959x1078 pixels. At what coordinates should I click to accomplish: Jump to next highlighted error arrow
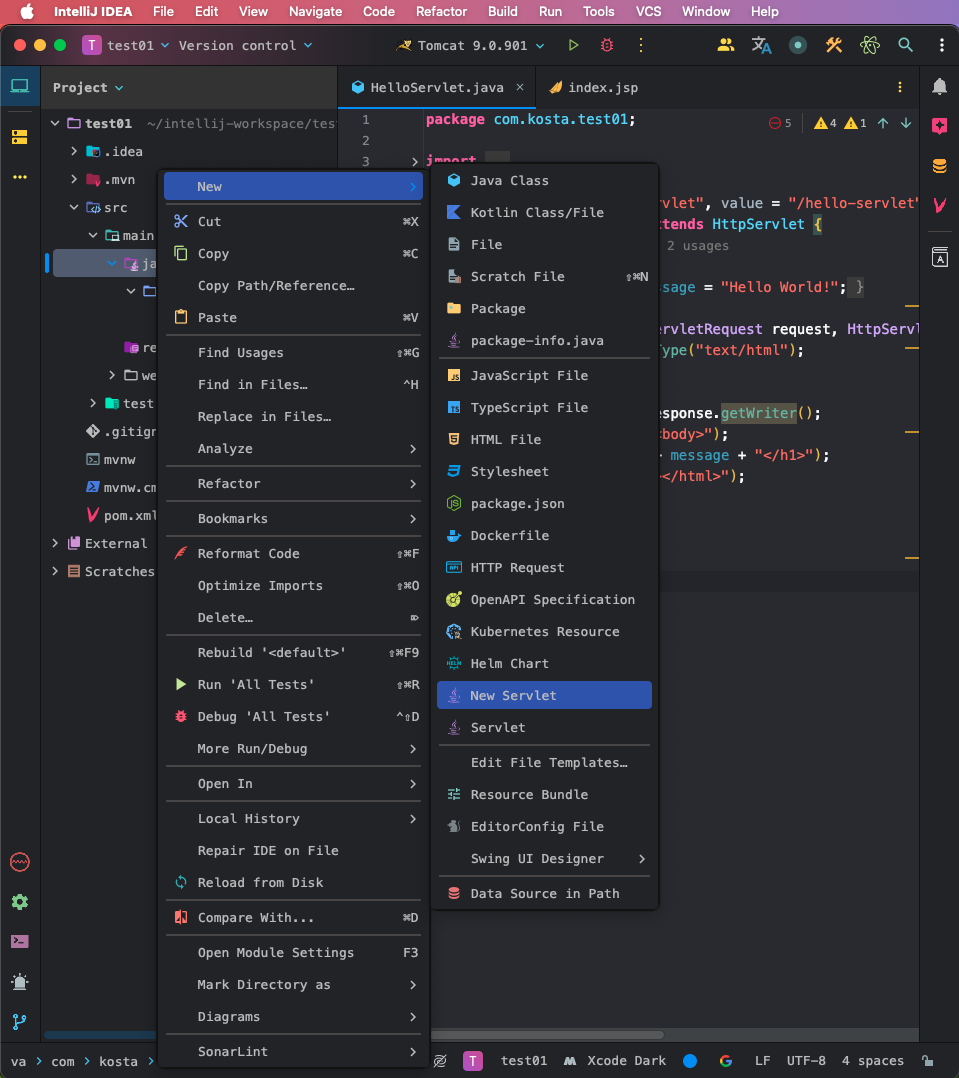(906, 123)
